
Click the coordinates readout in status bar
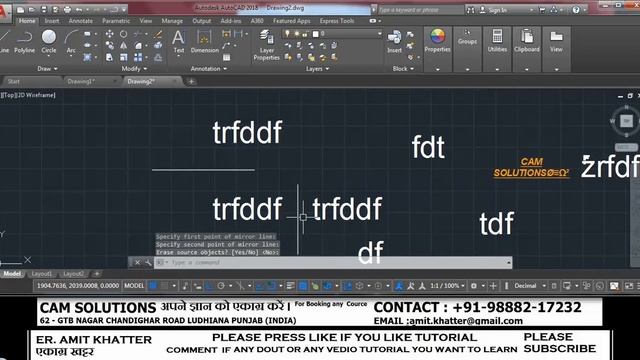tap(78, 286)
